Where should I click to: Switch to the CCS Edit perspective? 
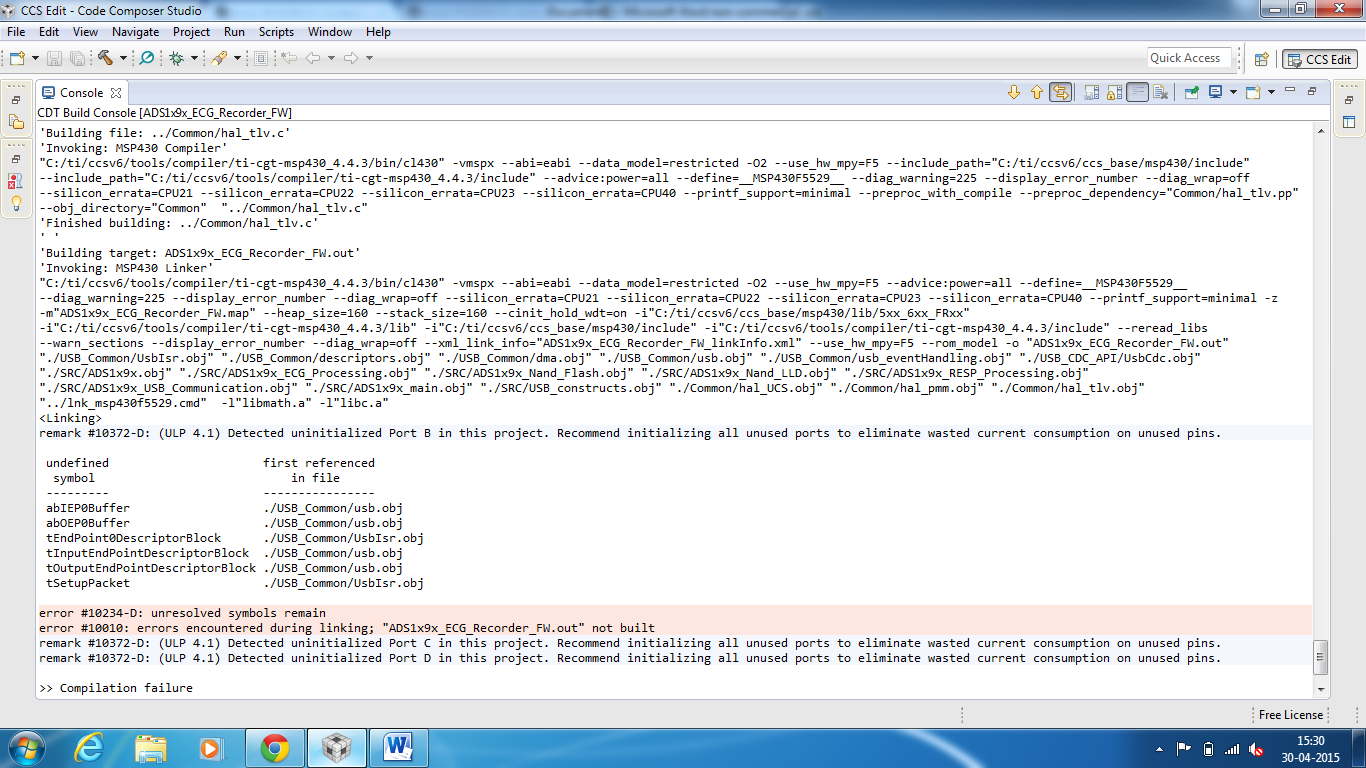[1320, 59]
